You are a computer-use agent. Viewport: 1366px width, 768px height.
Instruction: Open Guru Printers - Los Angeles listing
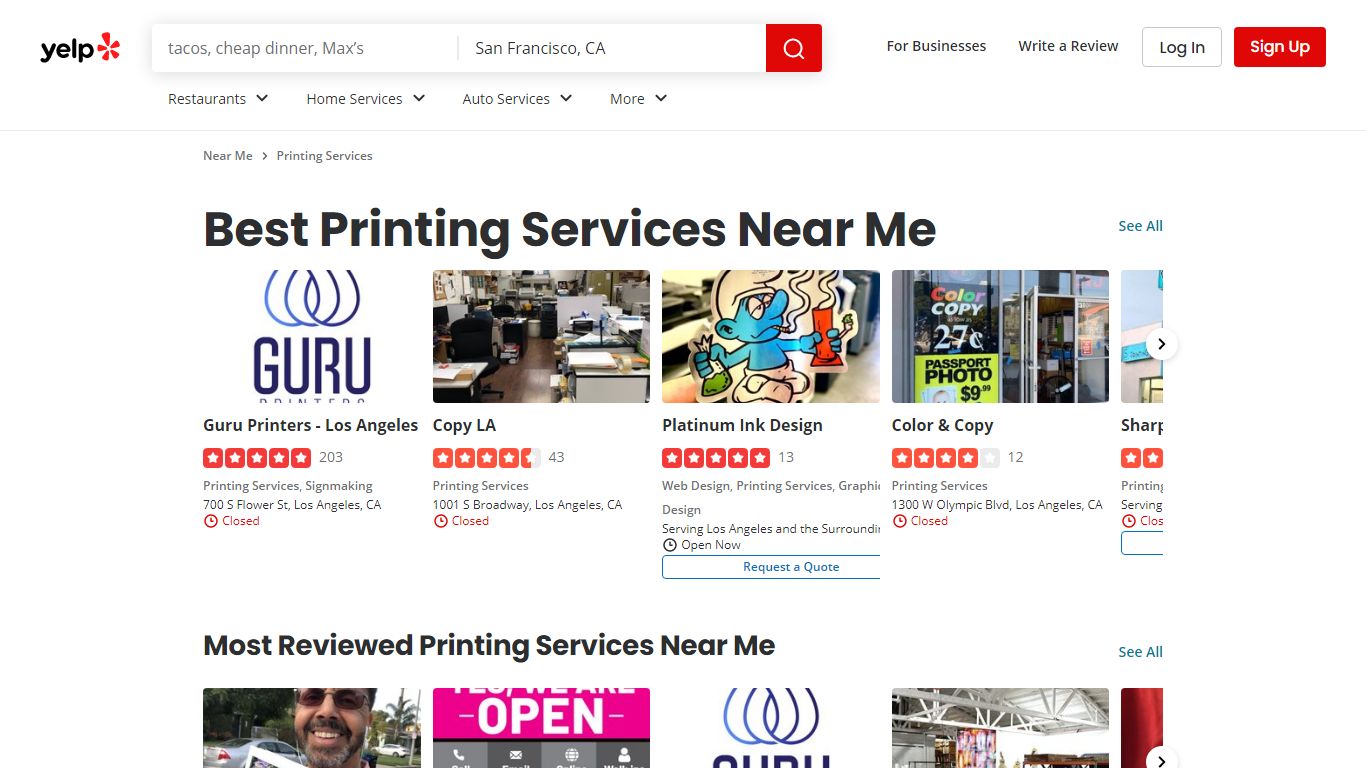pos(311,425)
